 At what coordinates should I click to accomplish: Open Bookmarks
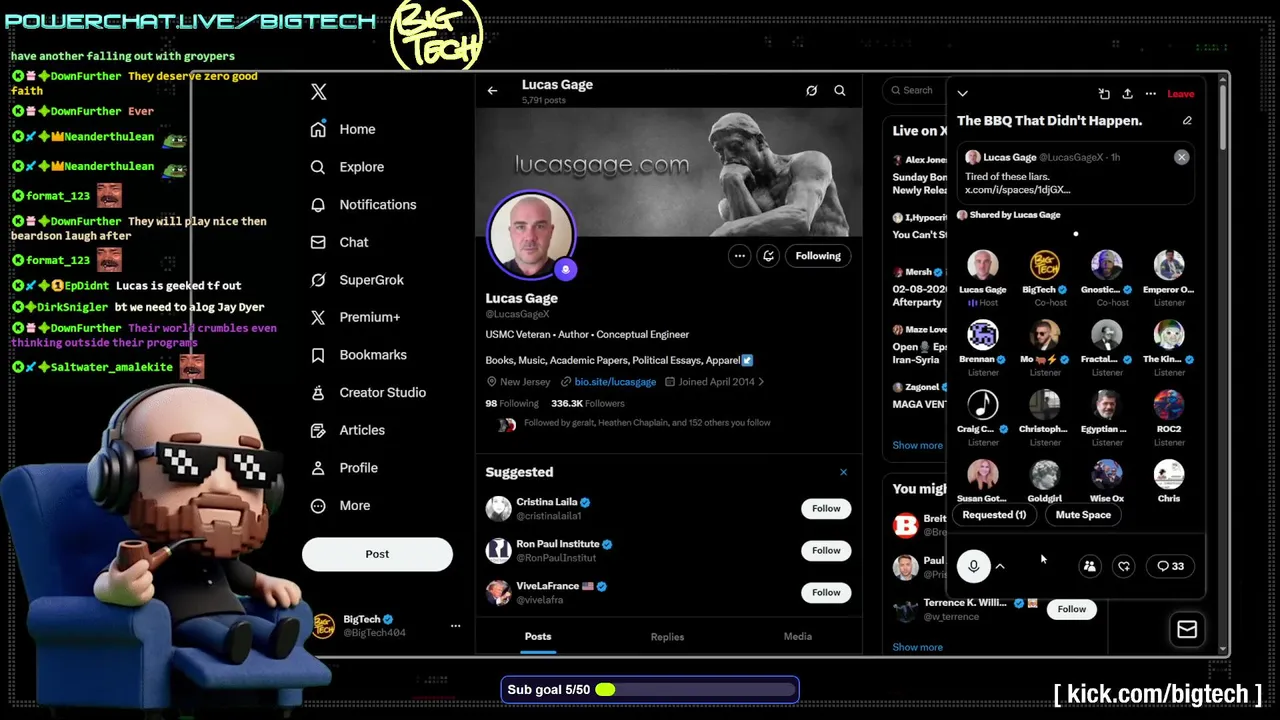[x=358, y=355]
